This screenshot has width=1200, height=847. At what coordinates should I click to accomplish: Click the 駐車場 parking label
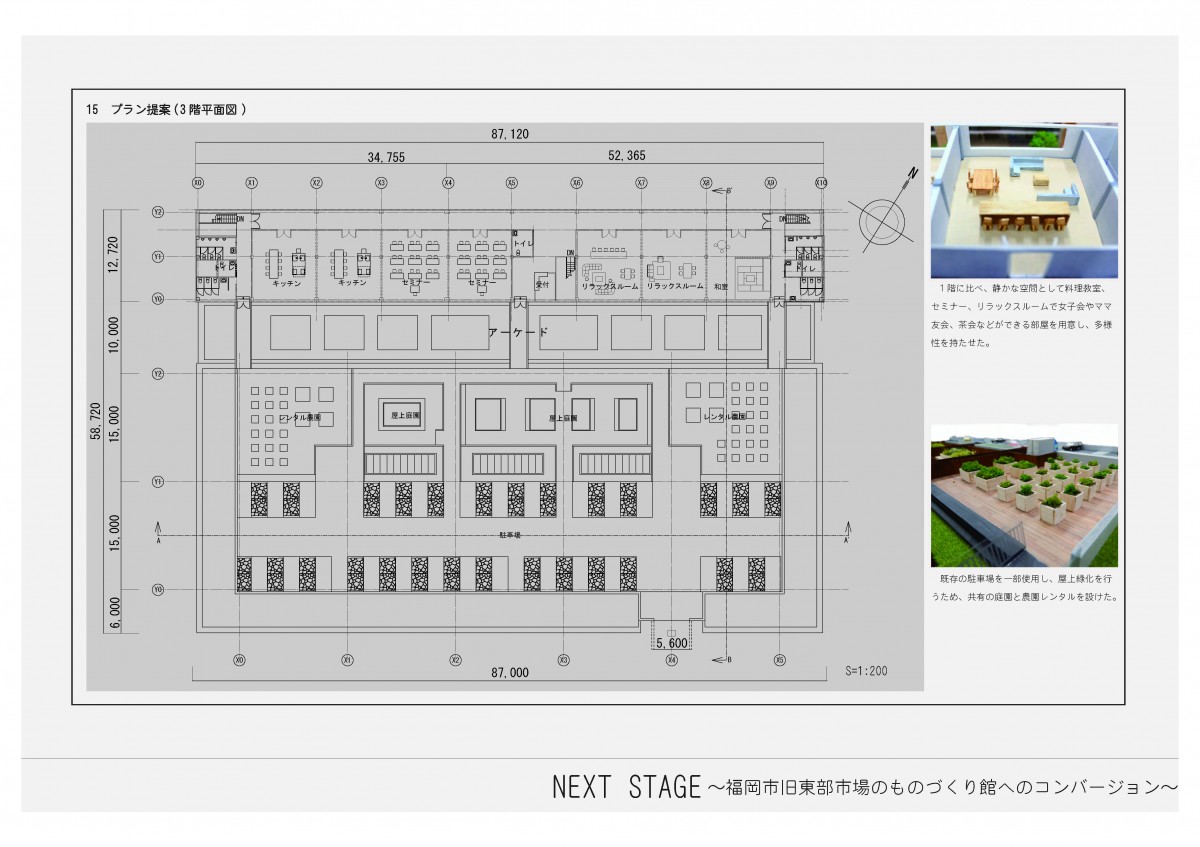[511, 536]
